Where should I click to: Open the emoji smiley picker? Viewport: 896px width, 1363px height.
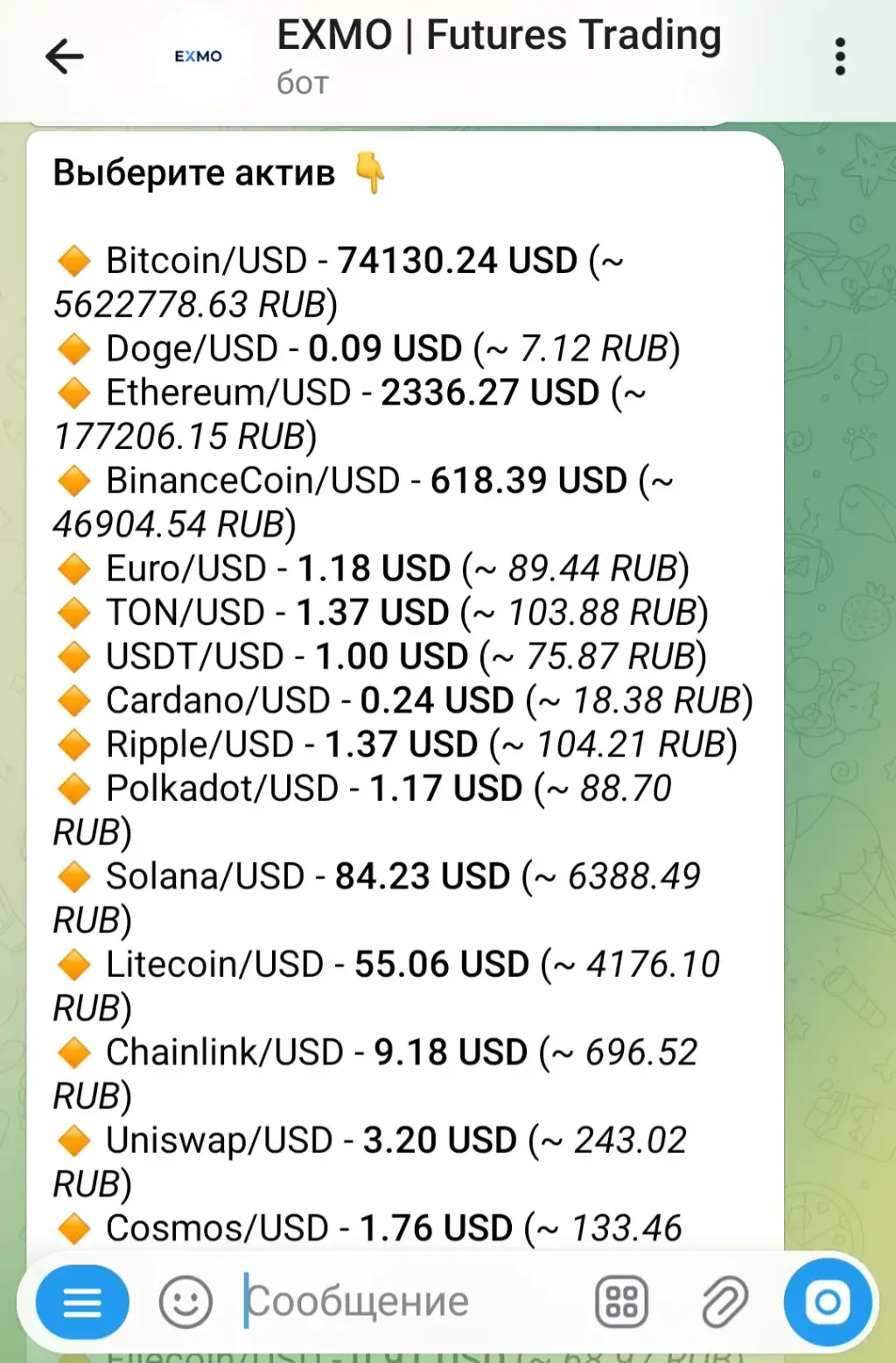pyautogui.click(x=185, y=1302)
